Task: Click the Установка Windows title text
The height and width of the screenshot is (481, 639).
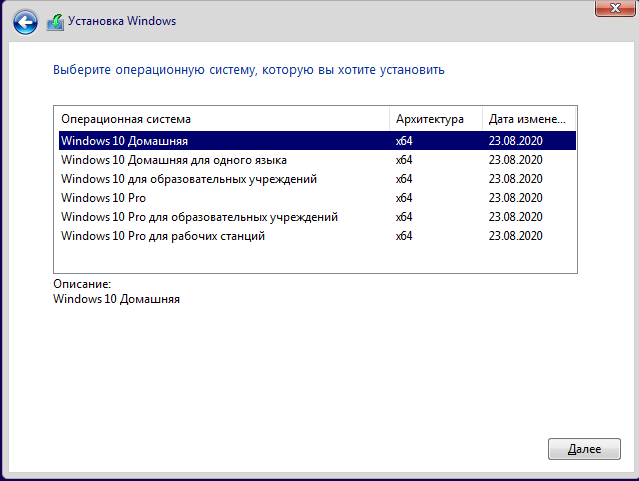Action: (122, 21)
